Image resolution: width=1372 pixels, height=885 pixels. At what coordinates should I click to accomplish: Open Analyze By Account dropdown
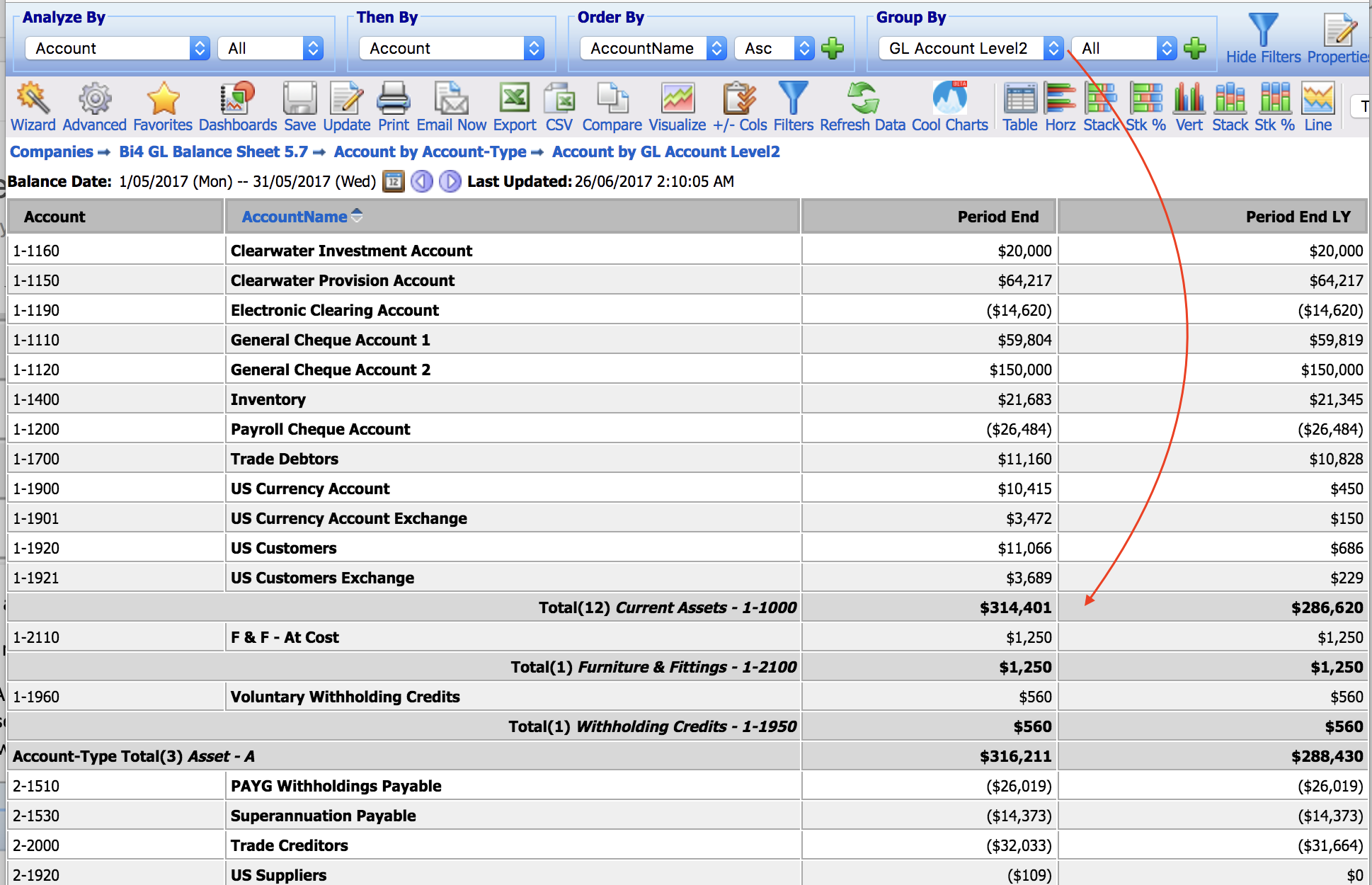pos(118,48)
